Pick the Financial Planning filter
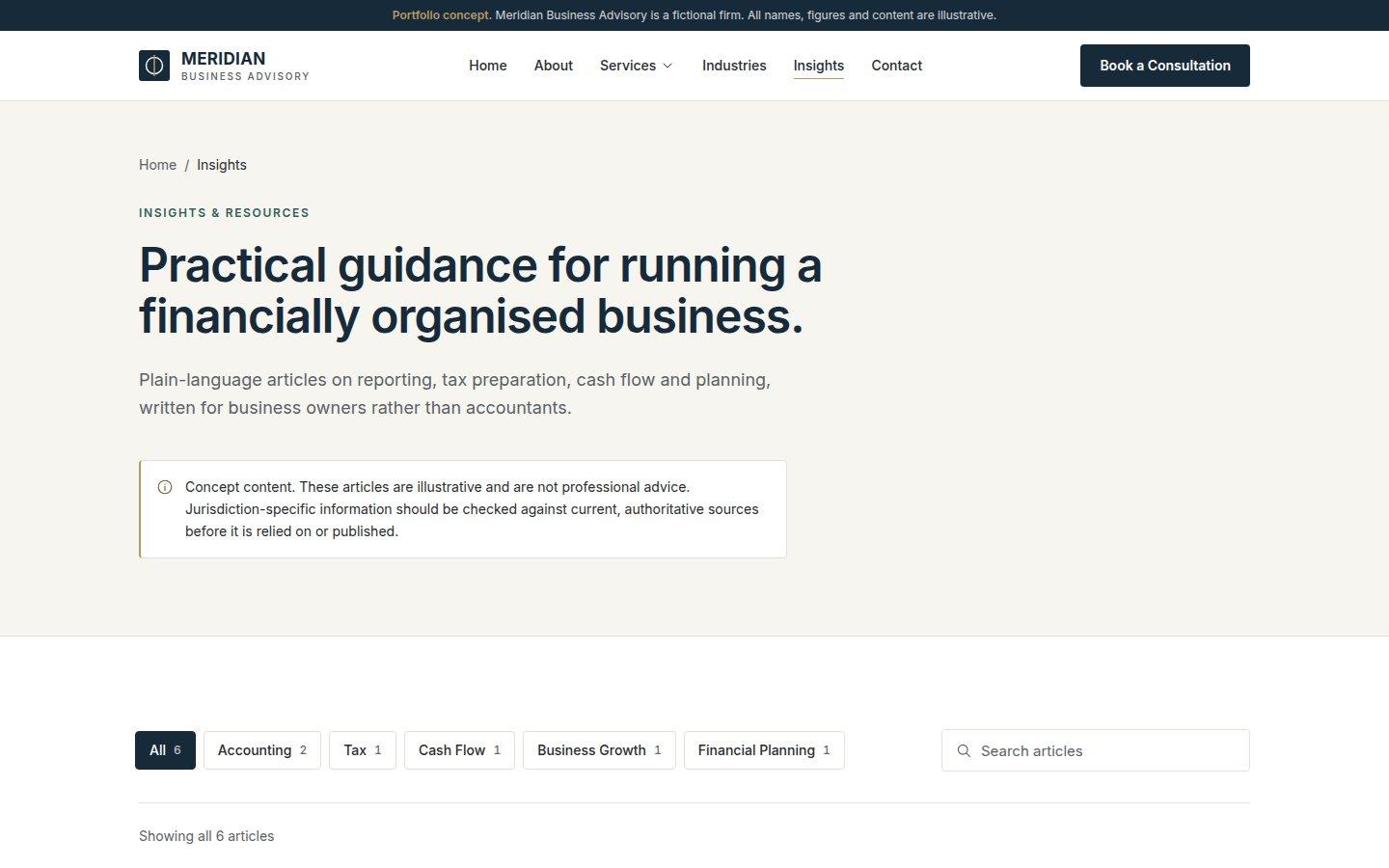The width and height of the screenshot is (1389, 868). (764, 750)
